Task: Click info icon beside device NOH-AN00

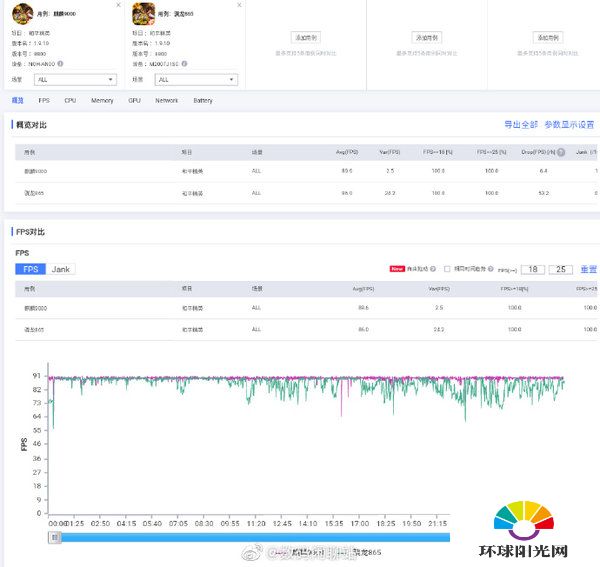Action: click(60, 64)
